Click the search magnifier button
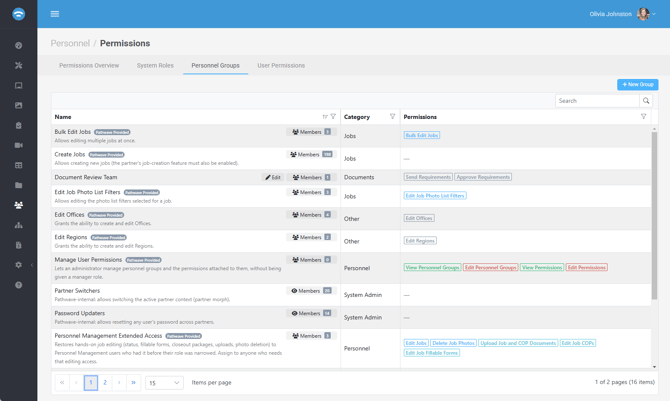 pos(646,101)
